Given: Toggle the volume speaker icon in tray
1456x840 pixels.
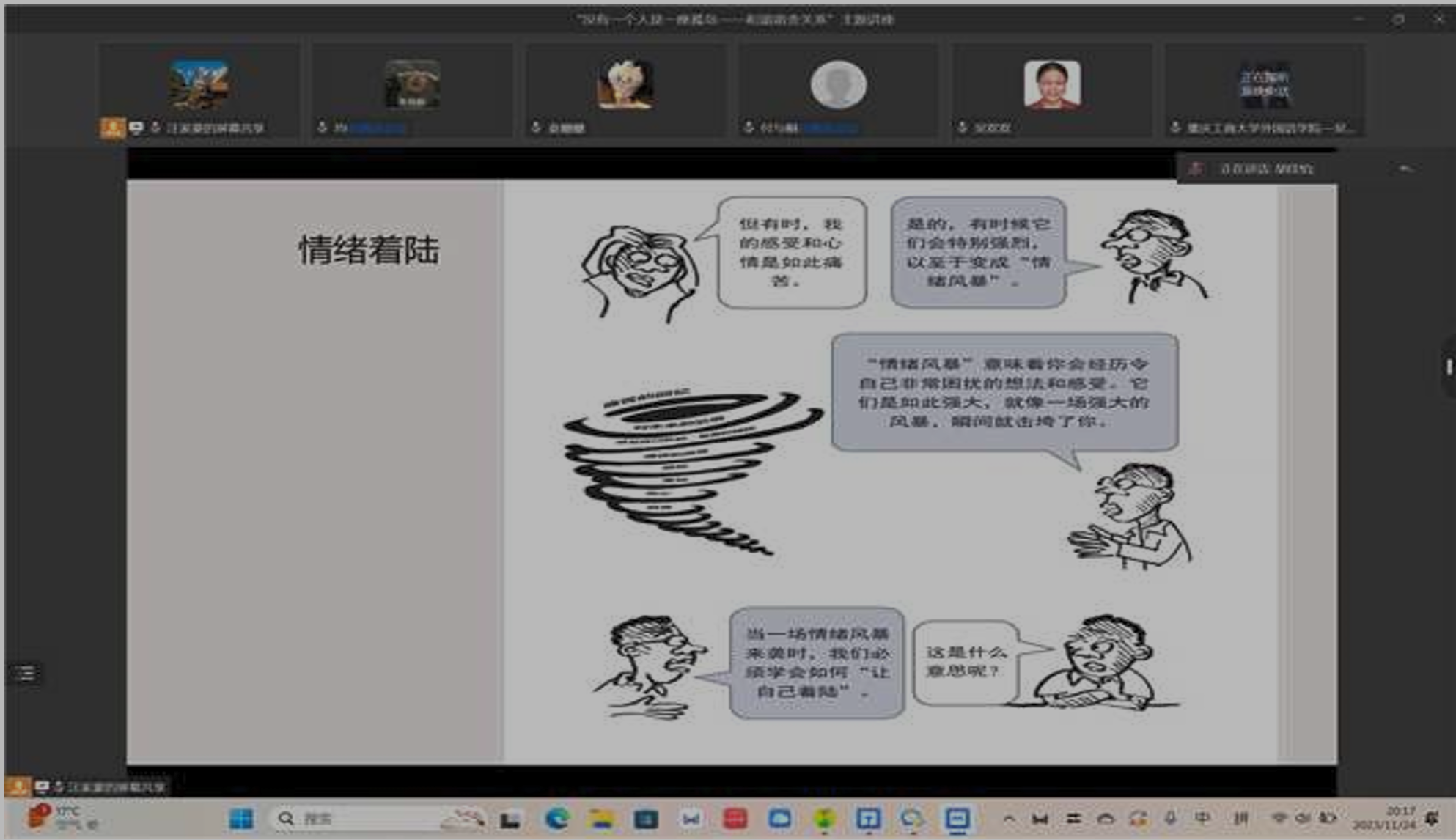Looking at the screenshot, I should pos(1303,818).
